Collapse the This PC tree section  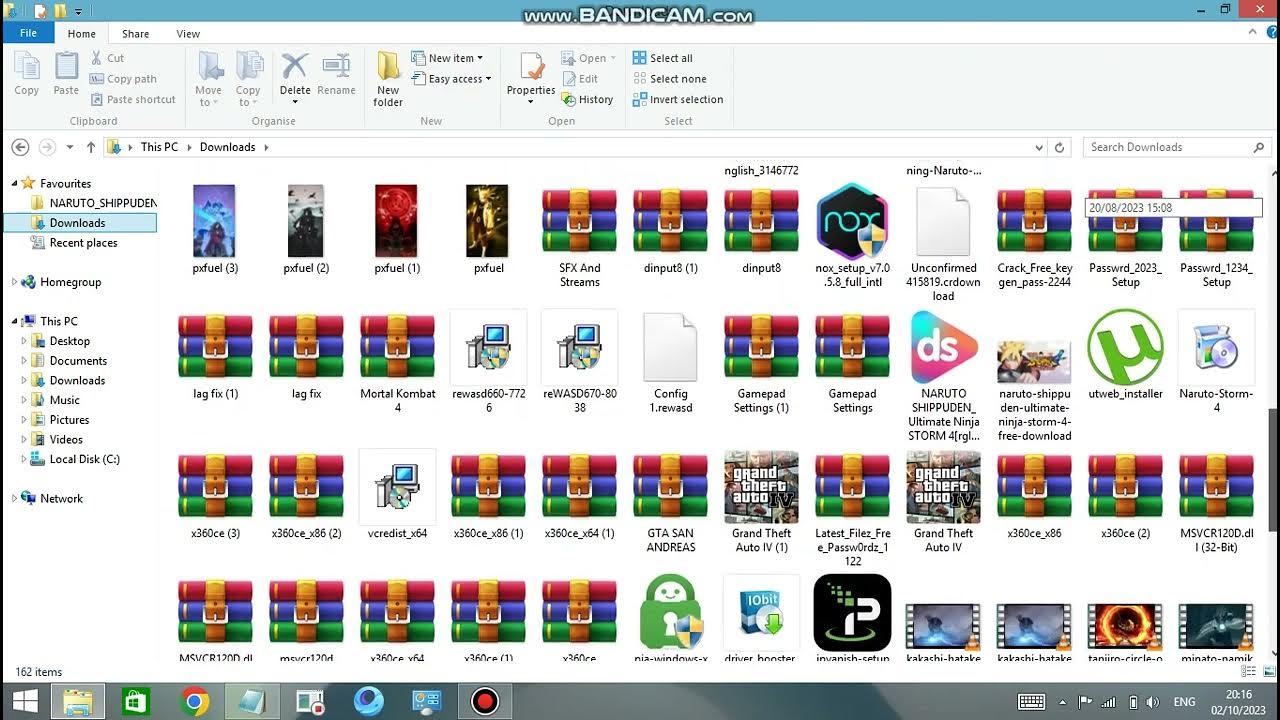tap(15, 321)
